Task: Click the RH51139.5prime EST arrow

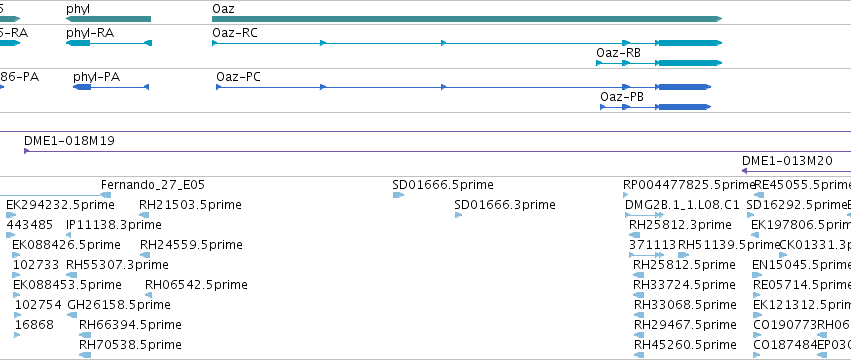Action: pos(683,255)
